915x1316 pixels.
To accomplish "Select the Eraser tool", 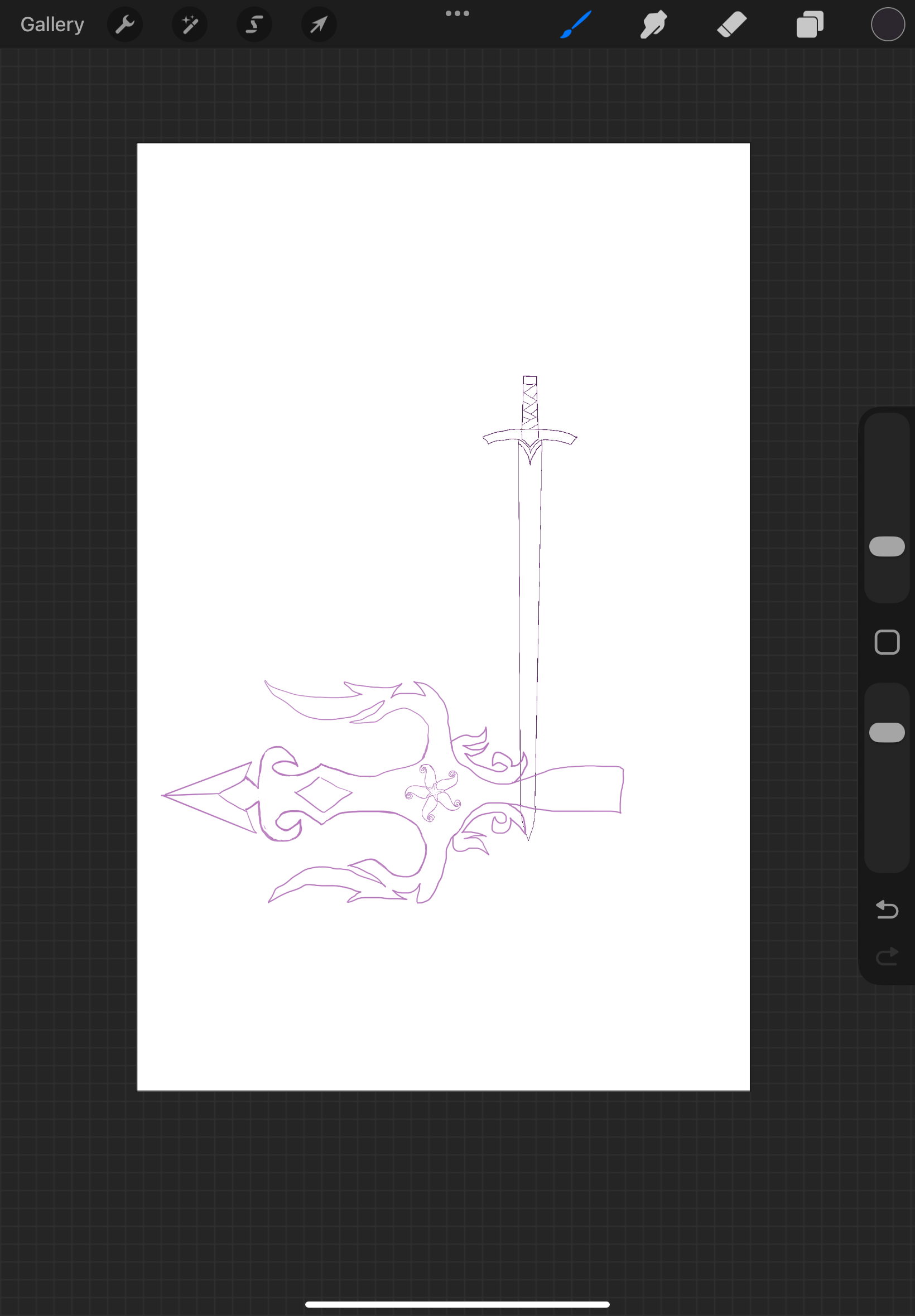I will pyautogui.click(x=731, y=25).
